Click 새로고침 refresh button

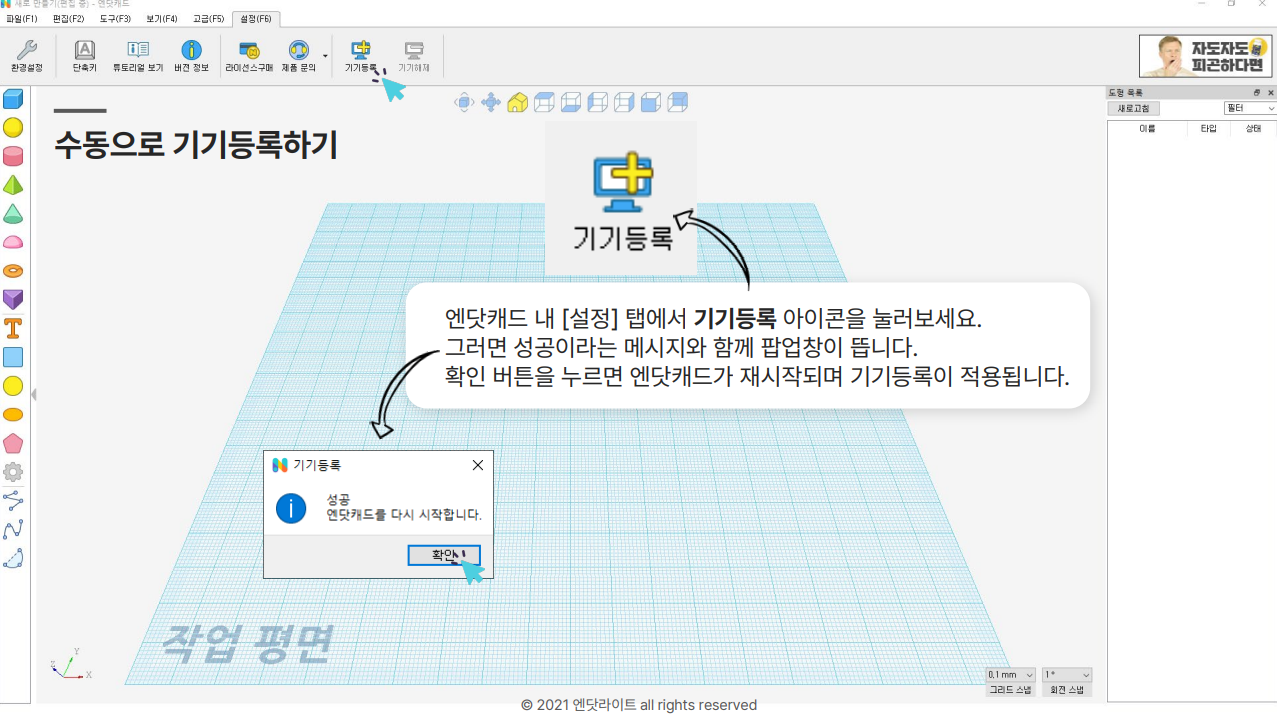tap(1133, 108)
